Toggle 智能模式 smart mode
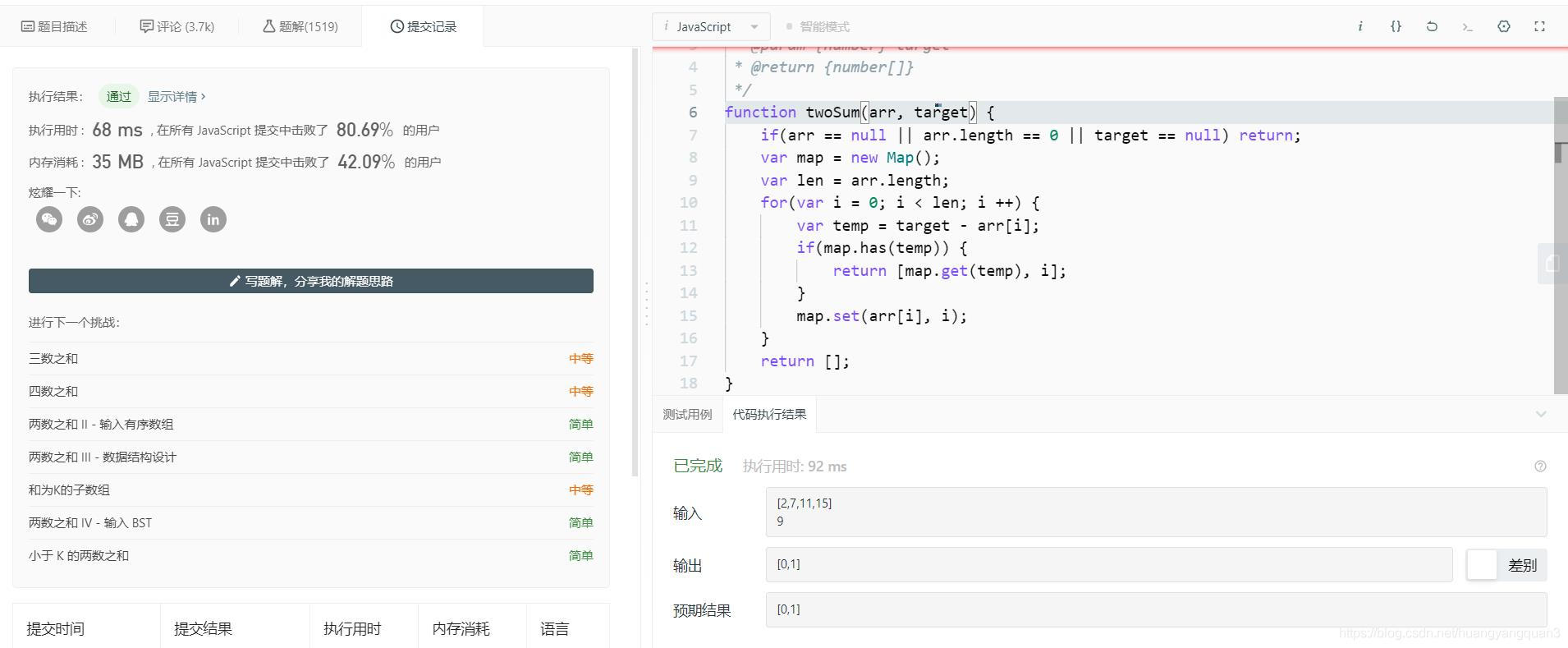The width and height of the screenshot is (1568, 648). [x=818, y=26]
